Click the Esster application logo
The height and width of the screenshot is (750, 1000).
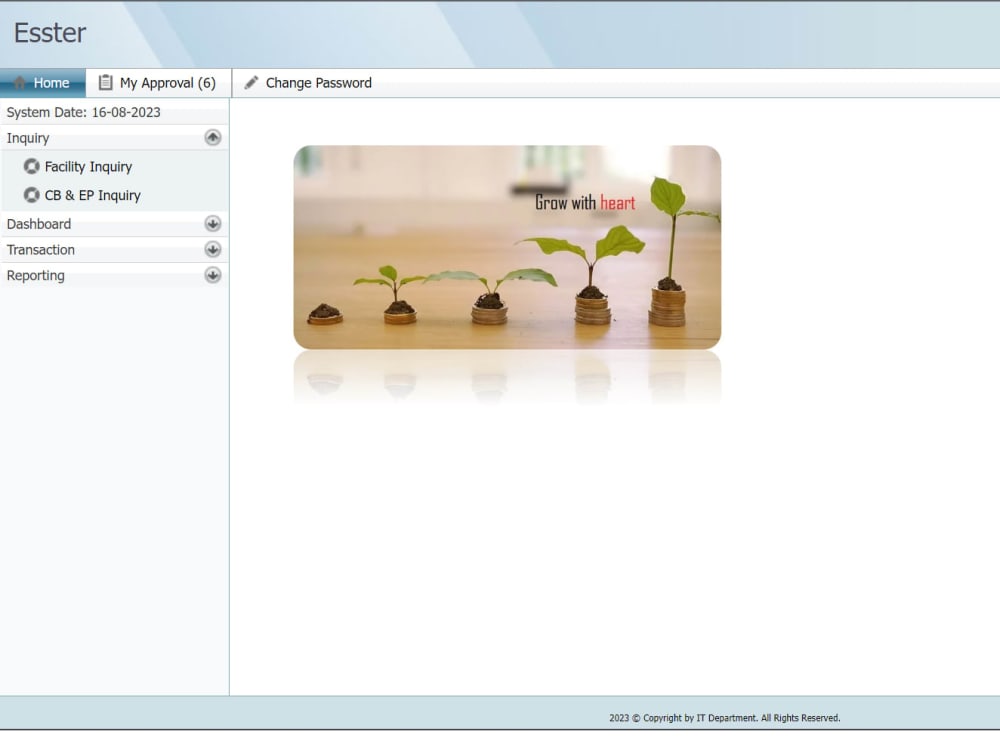(49, 33)
